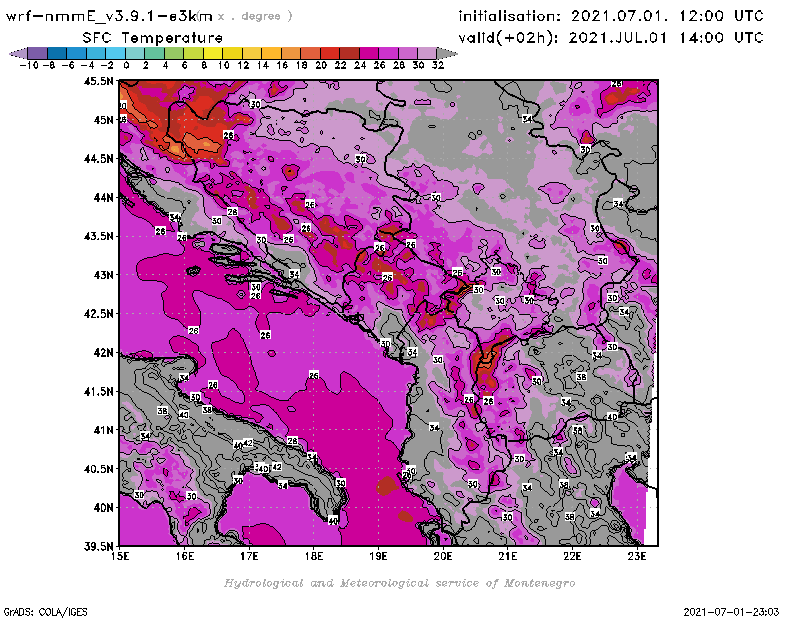This screenshot has width=800, height=618.
Task: Select the 26 to 28 legend swatch
Action: point(388,54)
